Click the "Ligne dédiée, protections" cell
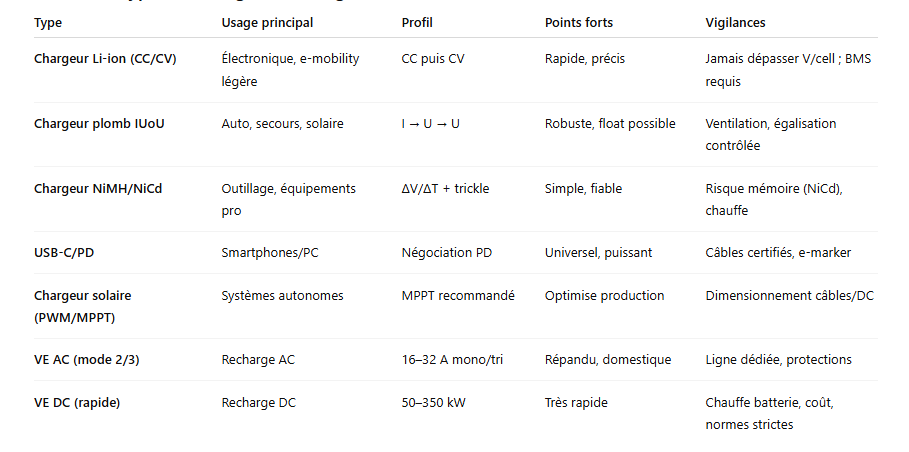 (x=778, y=360)
